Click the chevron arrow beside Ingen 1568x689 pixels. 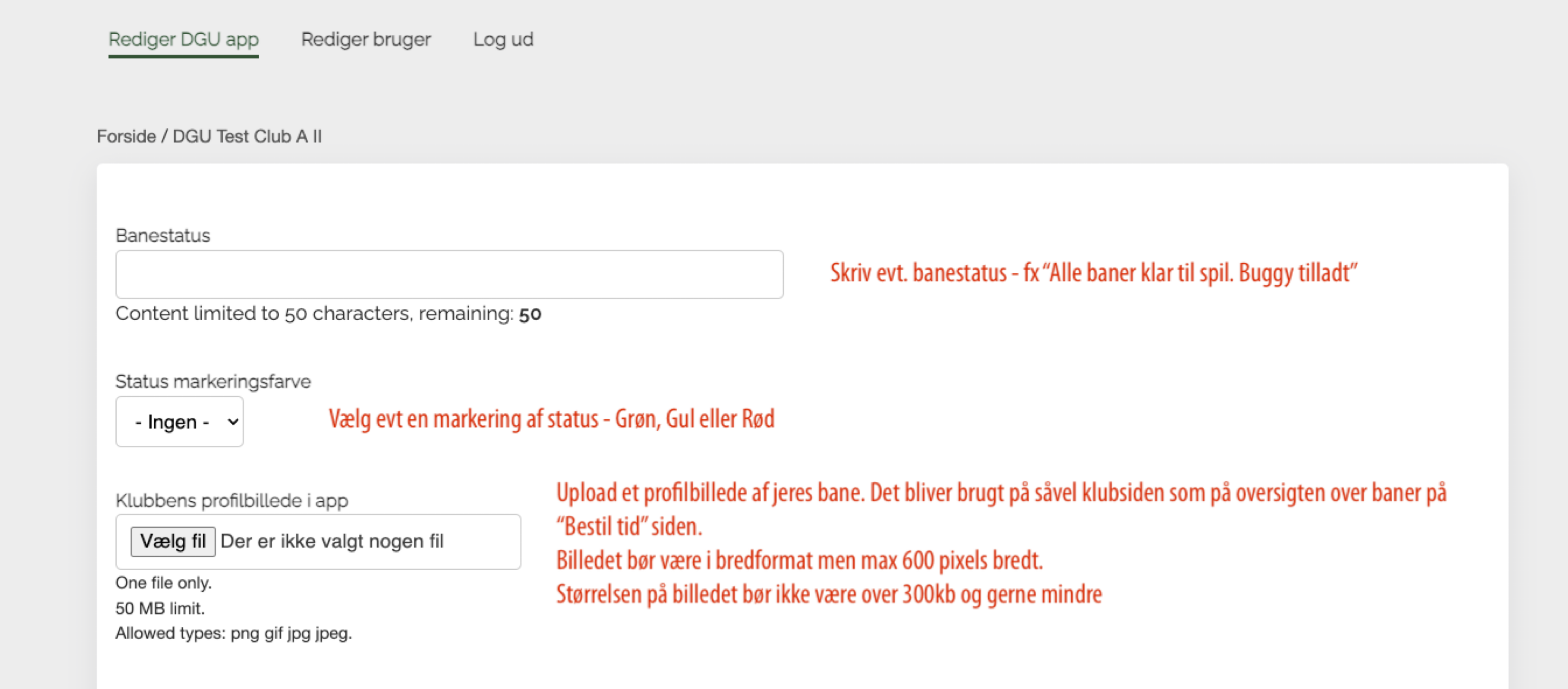(x=233, y=421)
